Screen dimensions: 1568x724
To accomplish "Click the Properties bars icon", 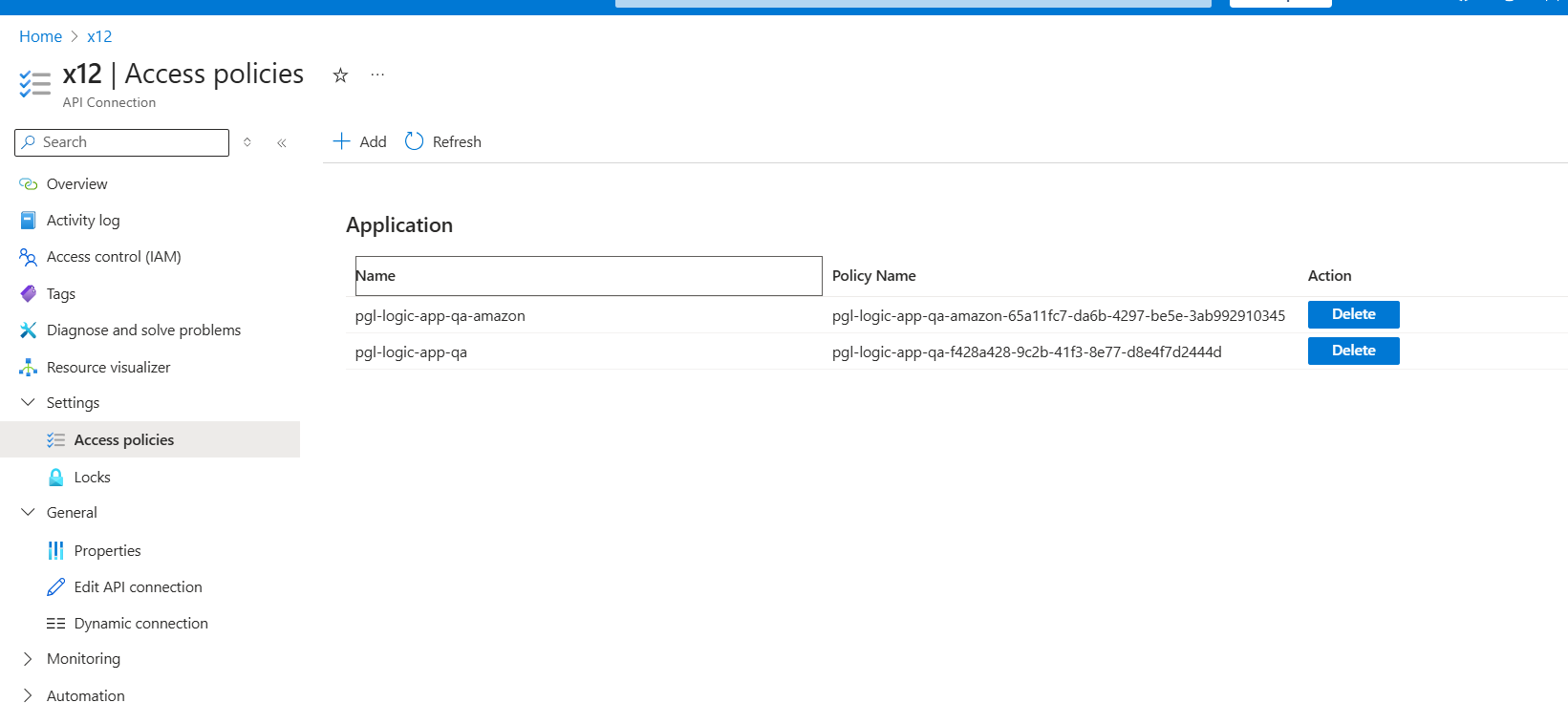I will pyautogui.click(x=56, y=550).
